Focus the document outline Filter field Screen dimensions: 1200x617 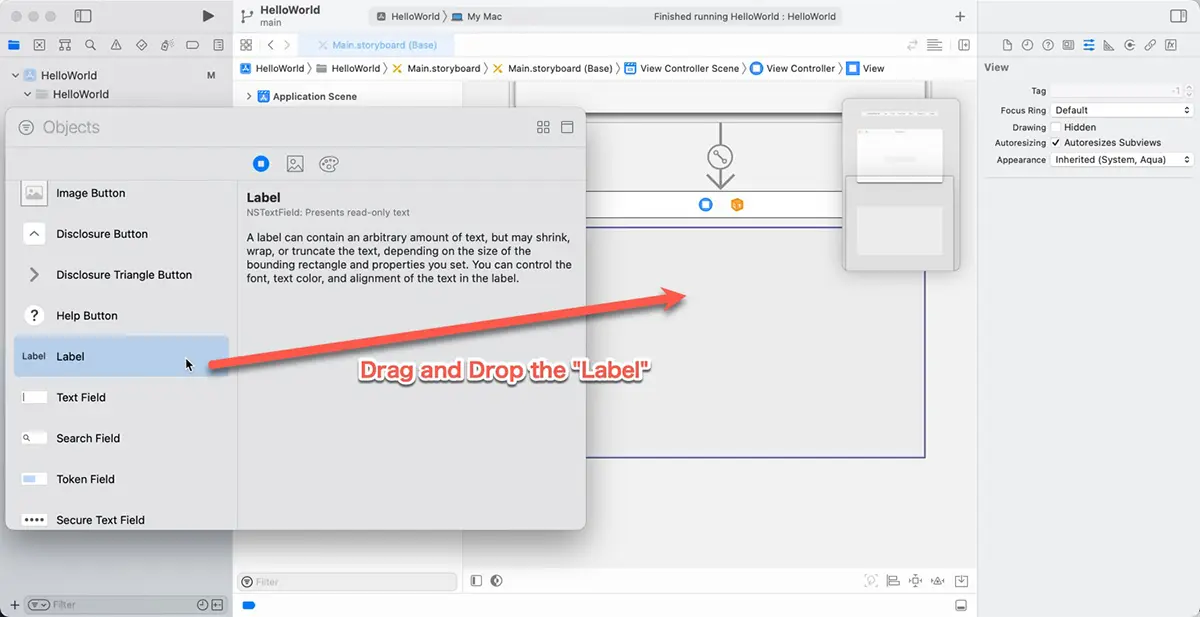pos(347,581)
